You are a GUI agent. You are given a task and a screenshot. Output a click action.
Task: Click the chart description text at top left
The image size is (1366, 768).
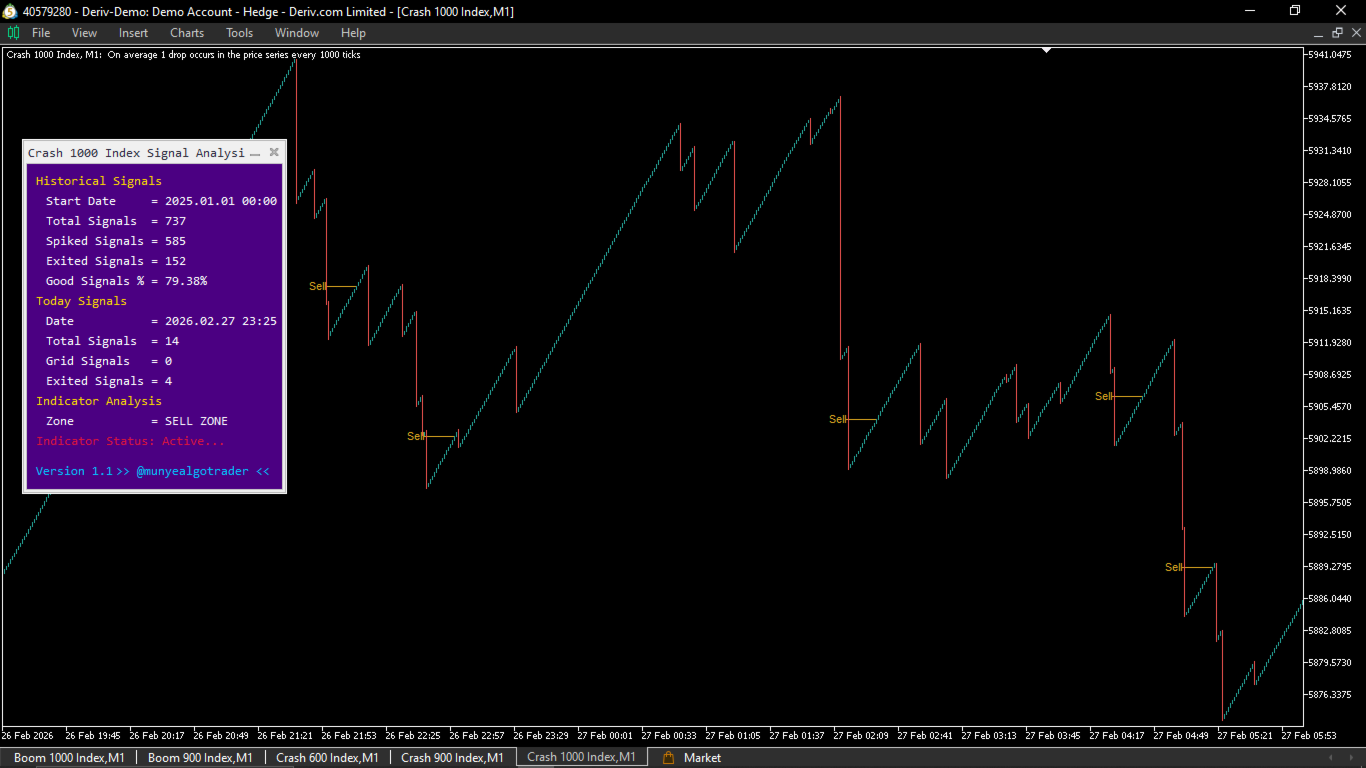click(184, 55)
